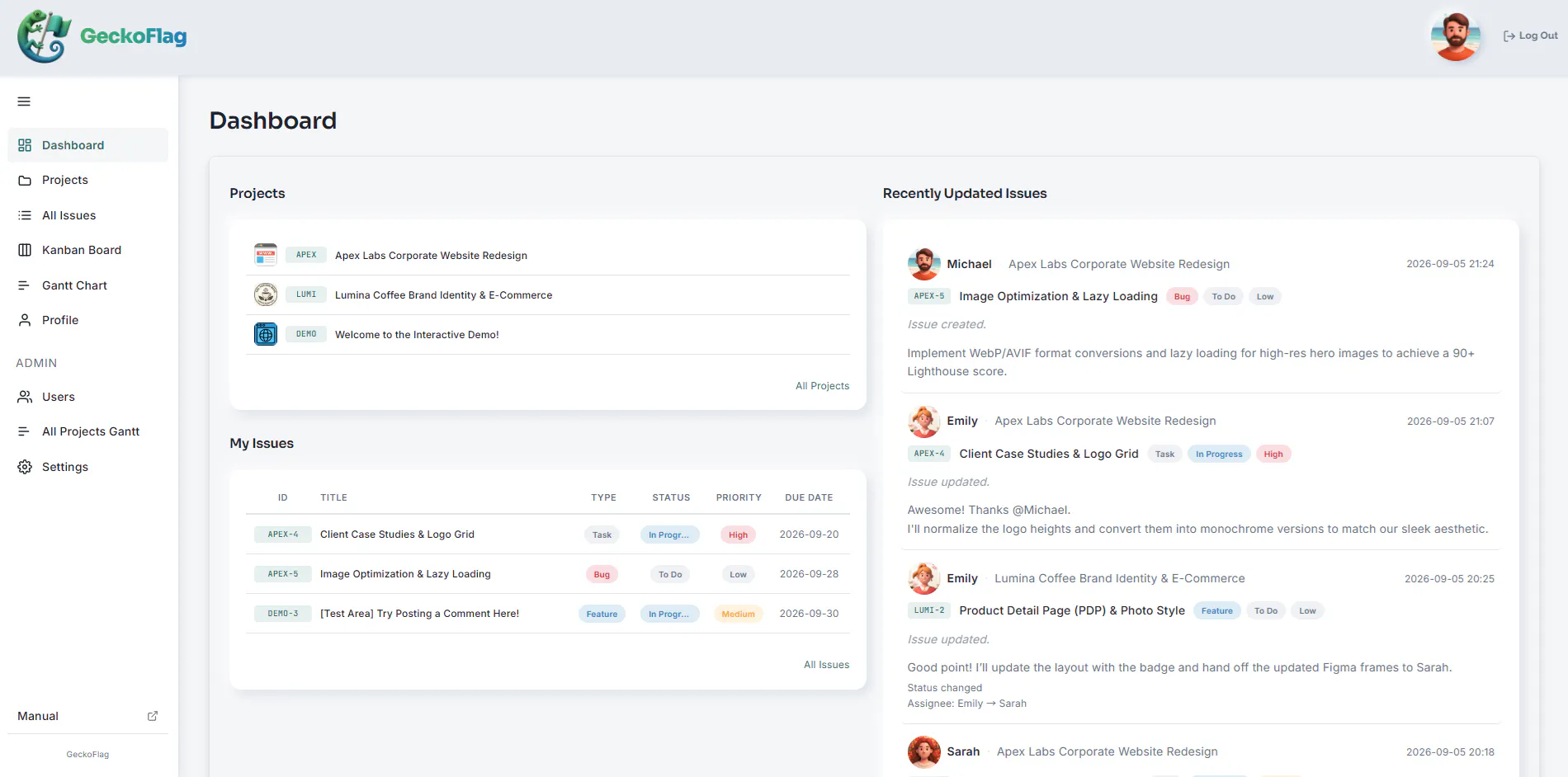Click the LUMI project key badge
This screenshot has height=777, width=1568.
click(306, 294)
